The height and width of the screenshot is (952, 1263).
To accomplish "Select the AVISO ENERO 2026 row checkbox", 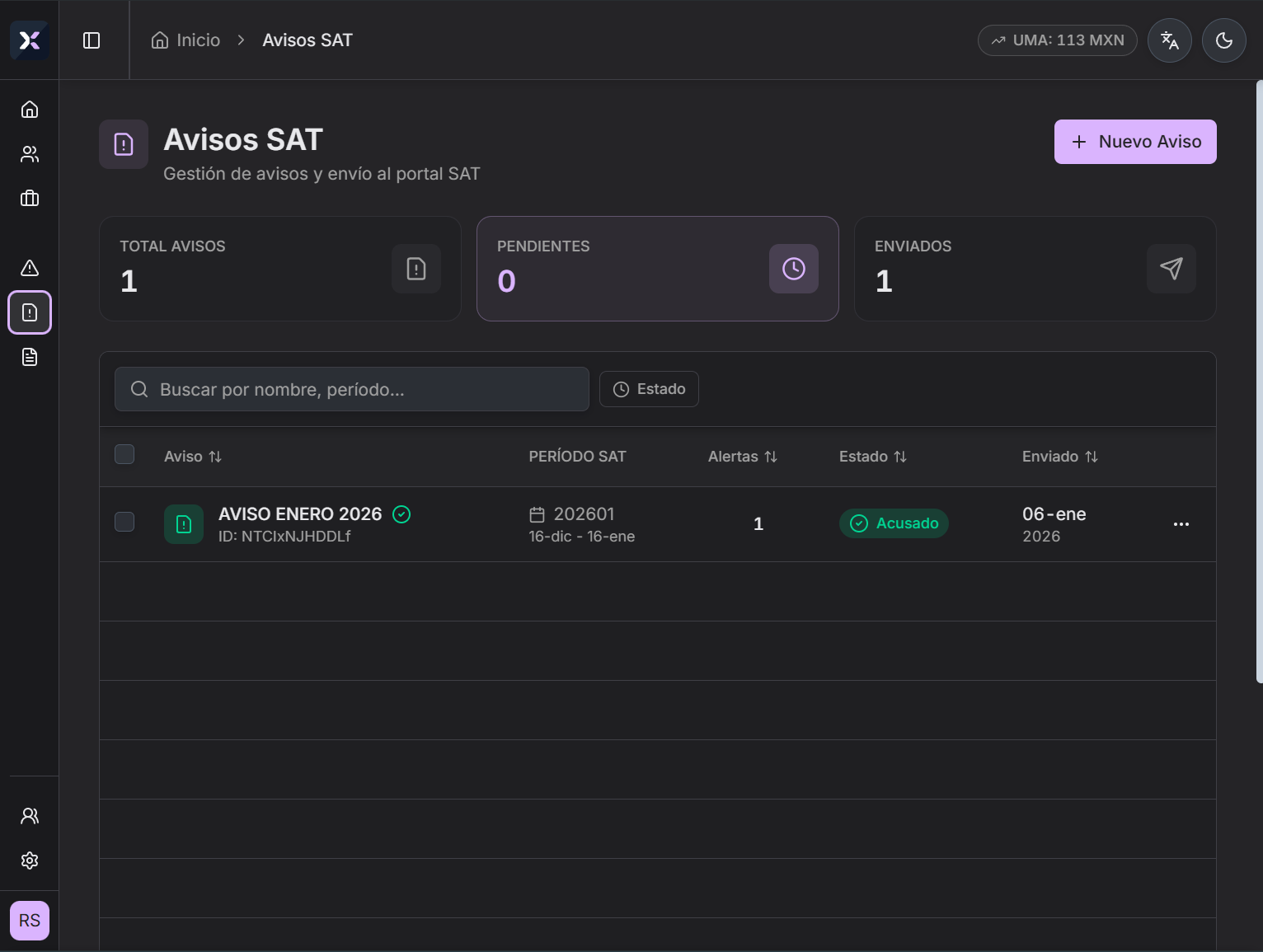I will [124, 522].
